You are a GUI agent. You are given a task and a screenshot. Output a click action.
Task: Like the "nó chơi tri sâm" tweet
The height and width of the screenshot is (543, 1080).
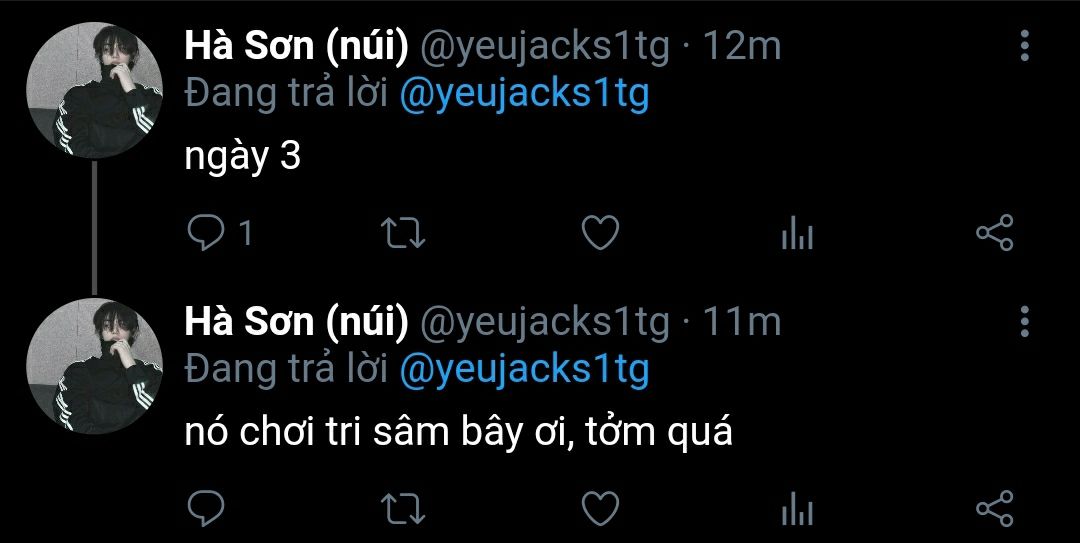pos(600,508)
